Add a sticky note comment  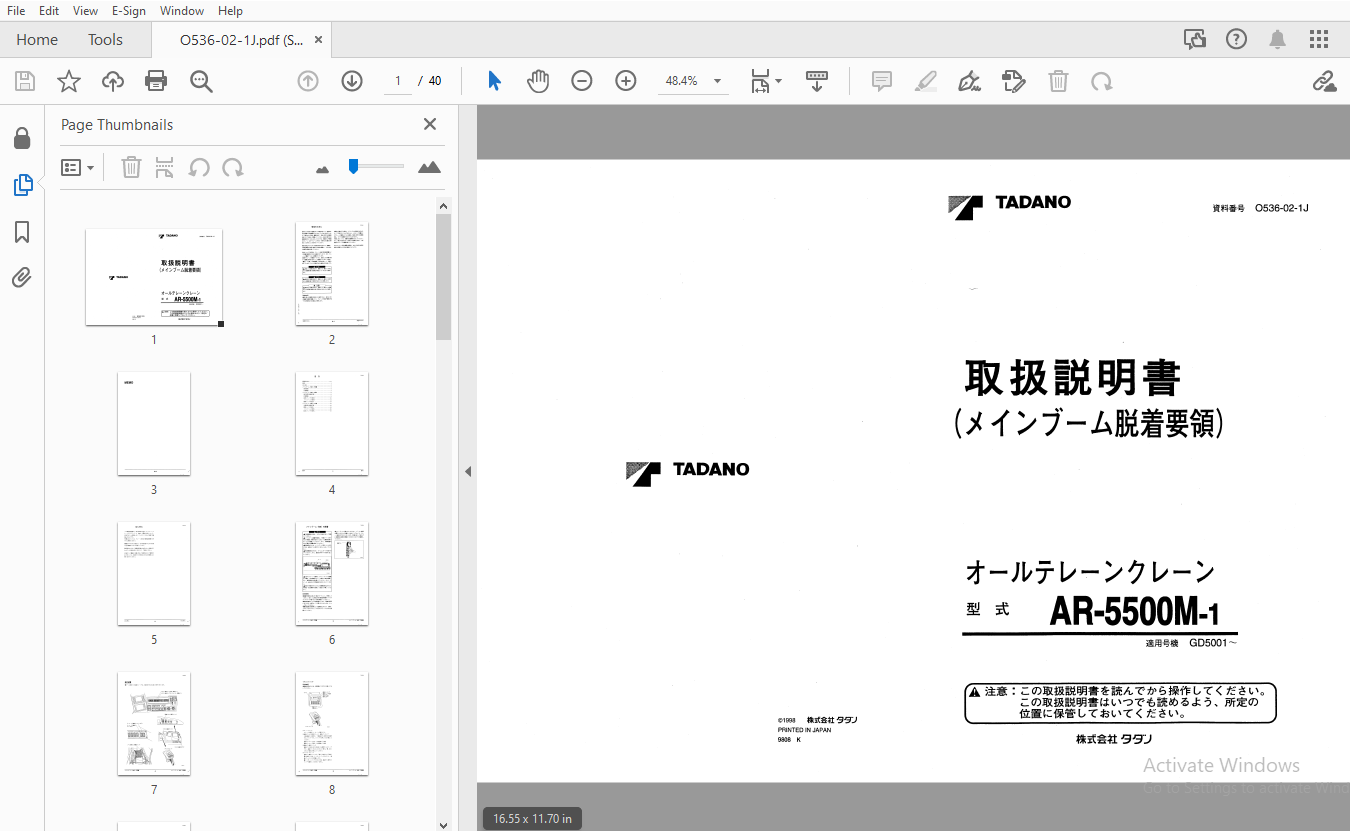(x=882, y=81)
